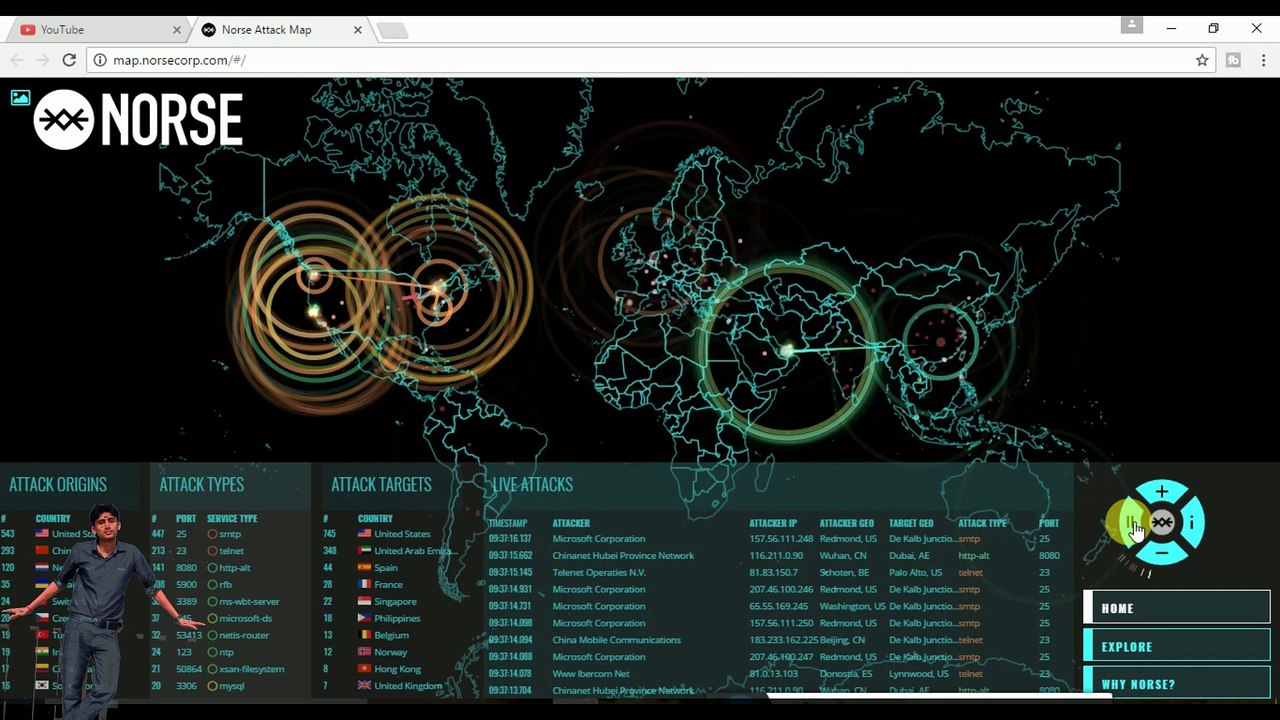Toggle the ntp attack type circle
The width and height of the screenshot is (1280, 720).
point(212,652)
